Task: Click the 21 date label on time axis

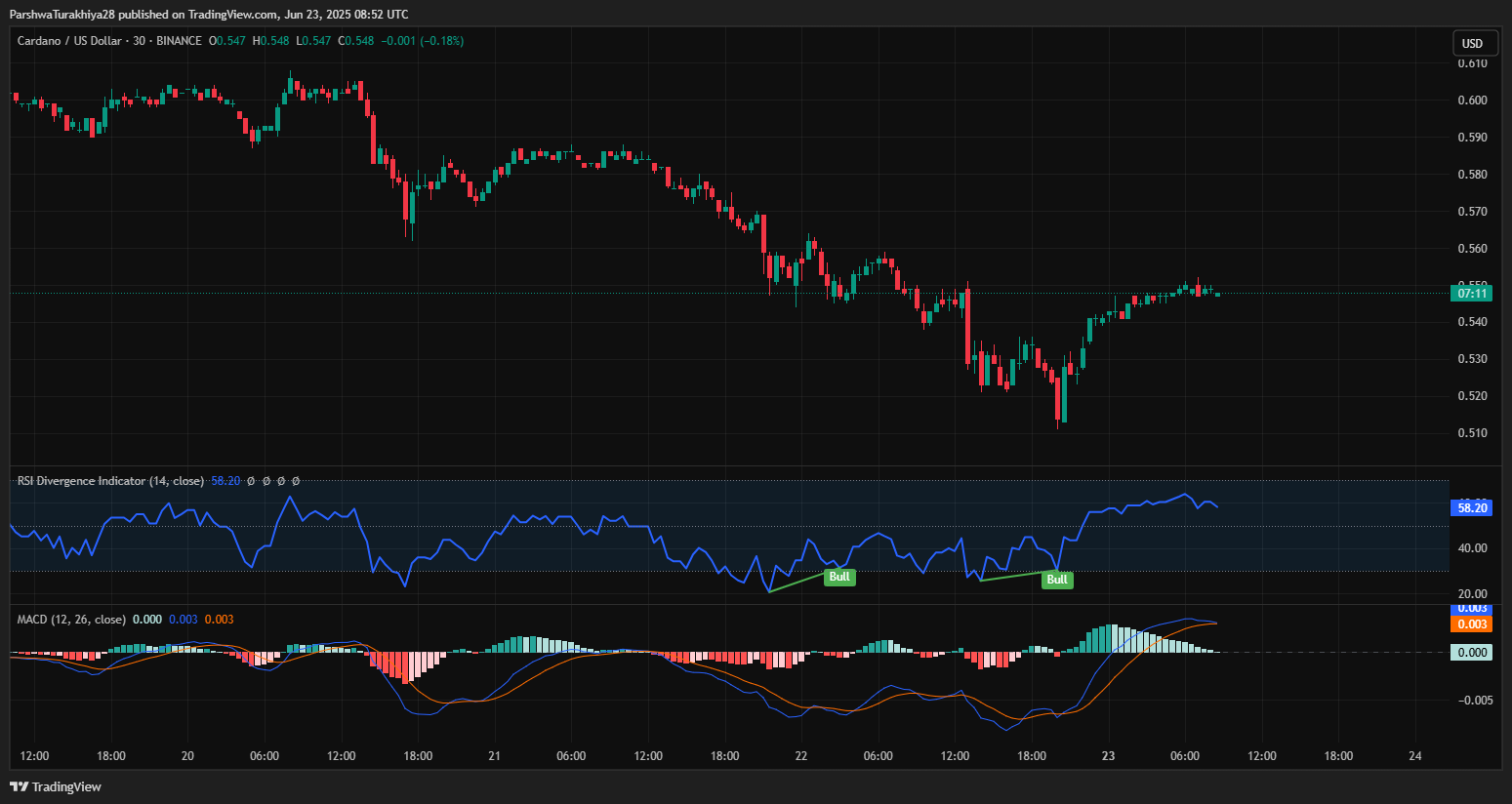Action: coord(495,756)
